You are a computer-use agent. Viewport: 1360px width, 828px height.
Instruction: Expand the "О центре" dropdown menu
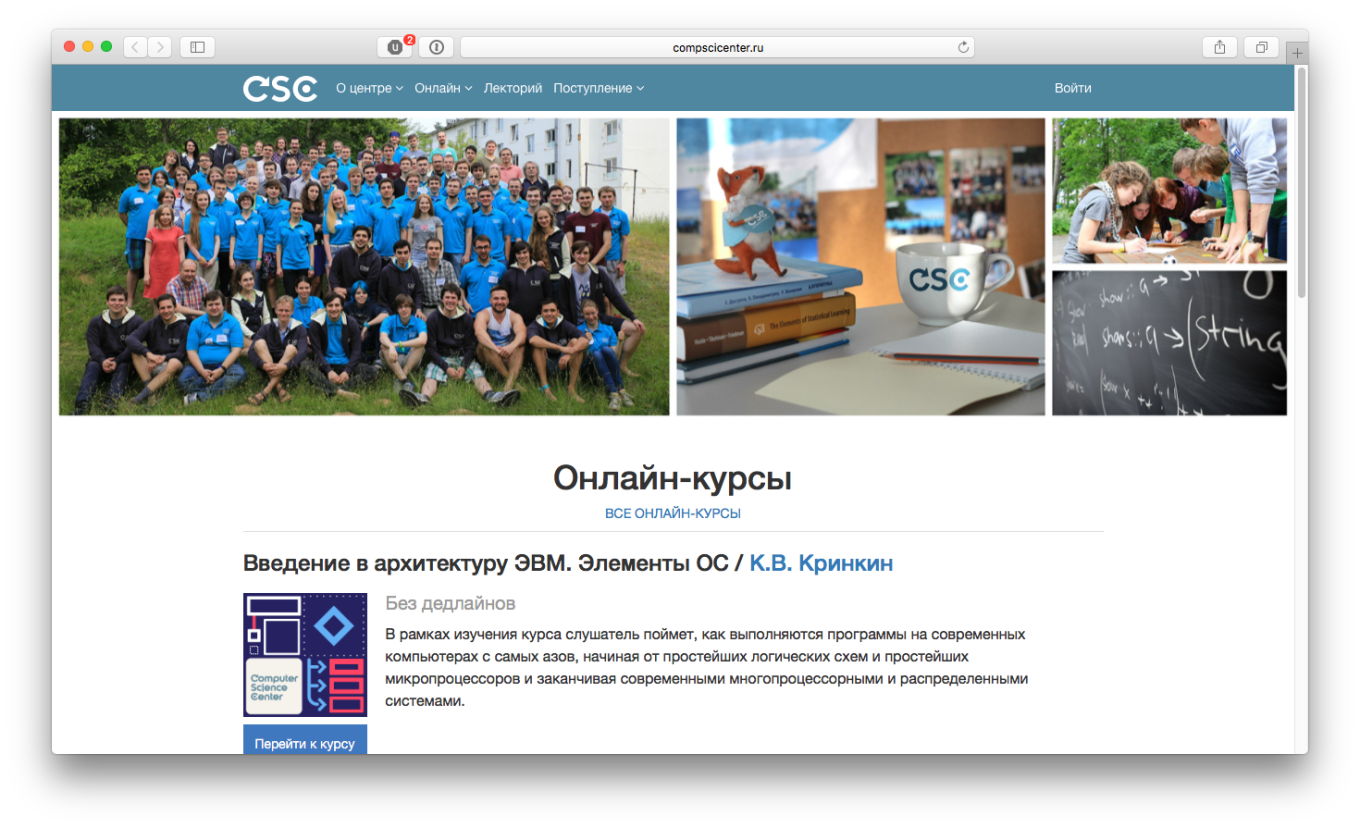point(369,88)
